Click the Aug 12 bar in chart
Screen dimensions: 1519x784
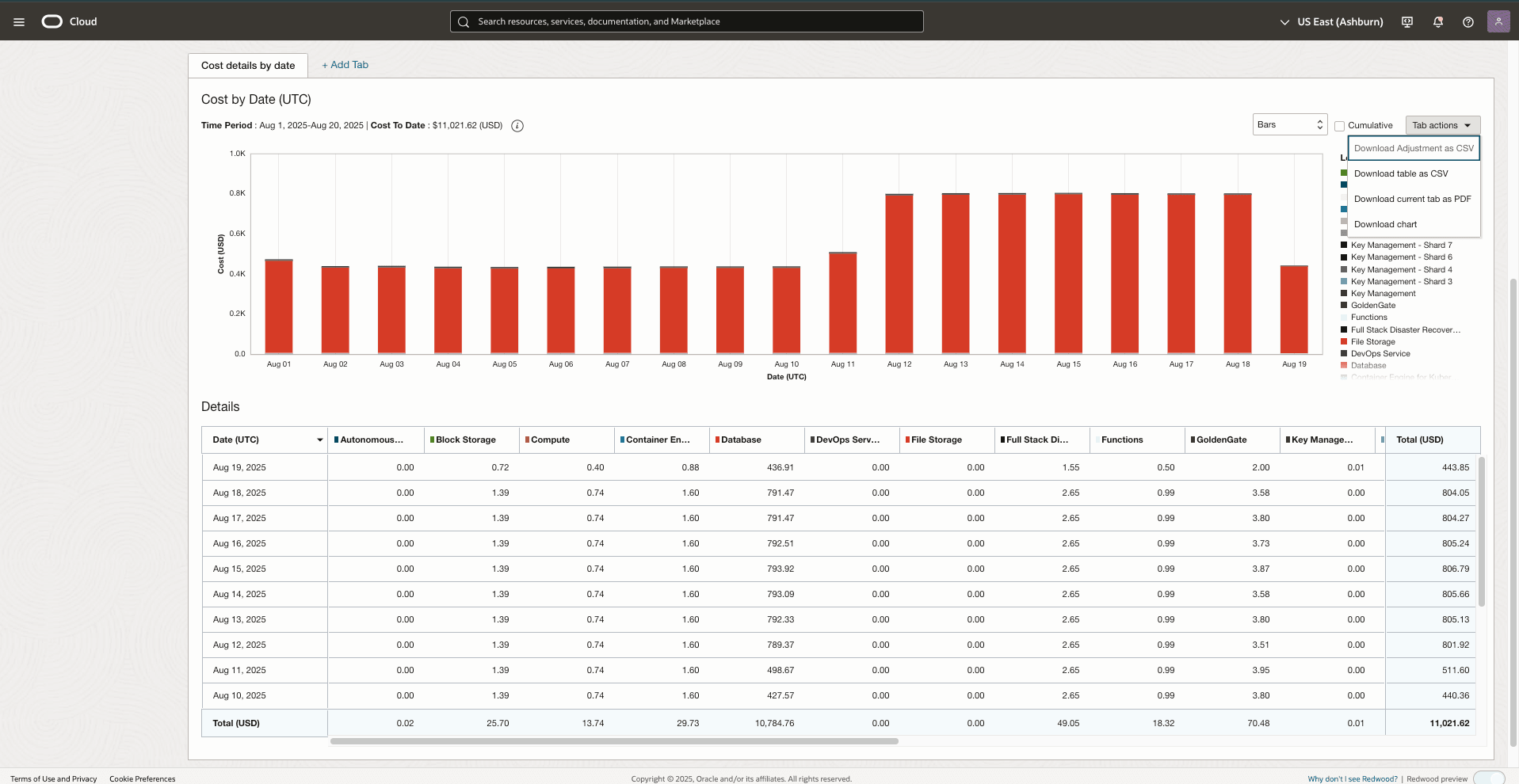(x=899, y=273)
